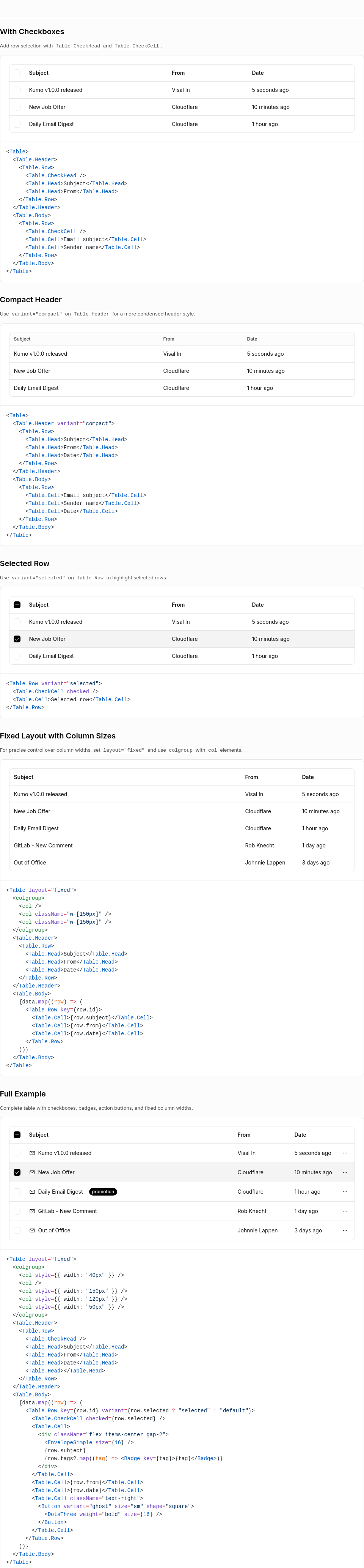Click the promotion badge

pos(103,1192)
